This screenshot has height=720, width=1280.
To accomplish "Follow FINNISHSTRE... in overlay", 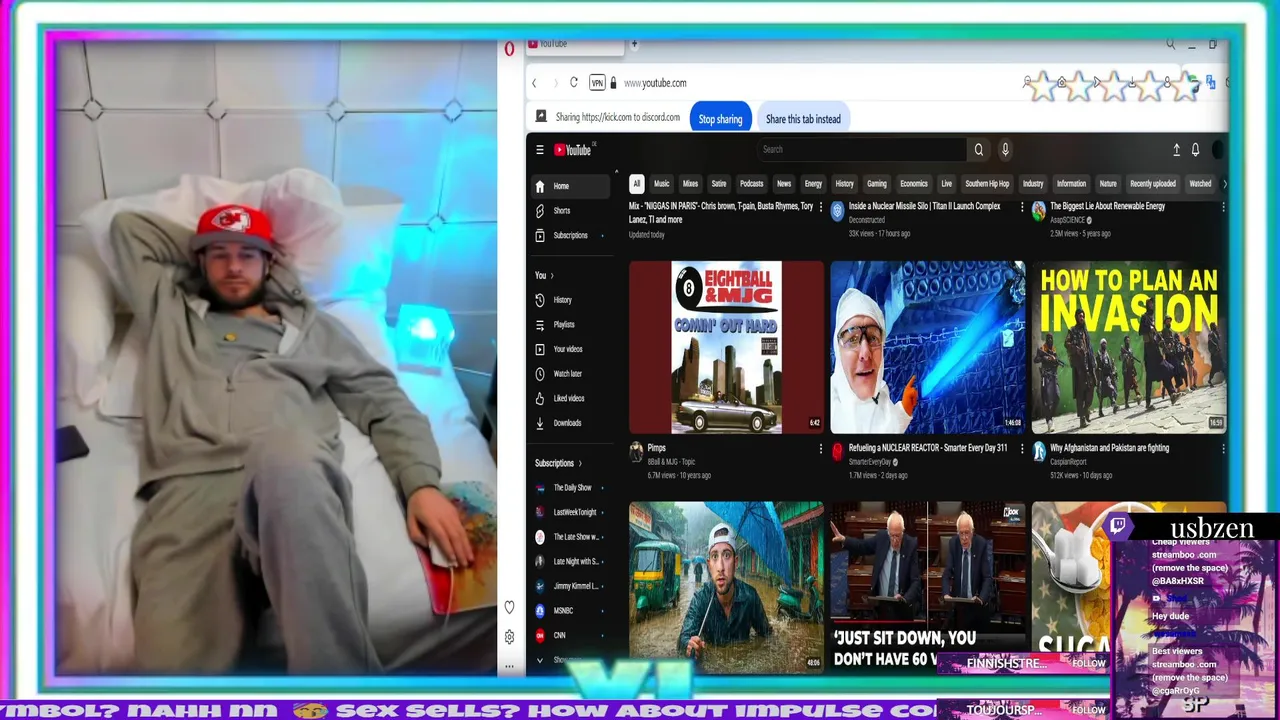I will tap(1088, 664).
